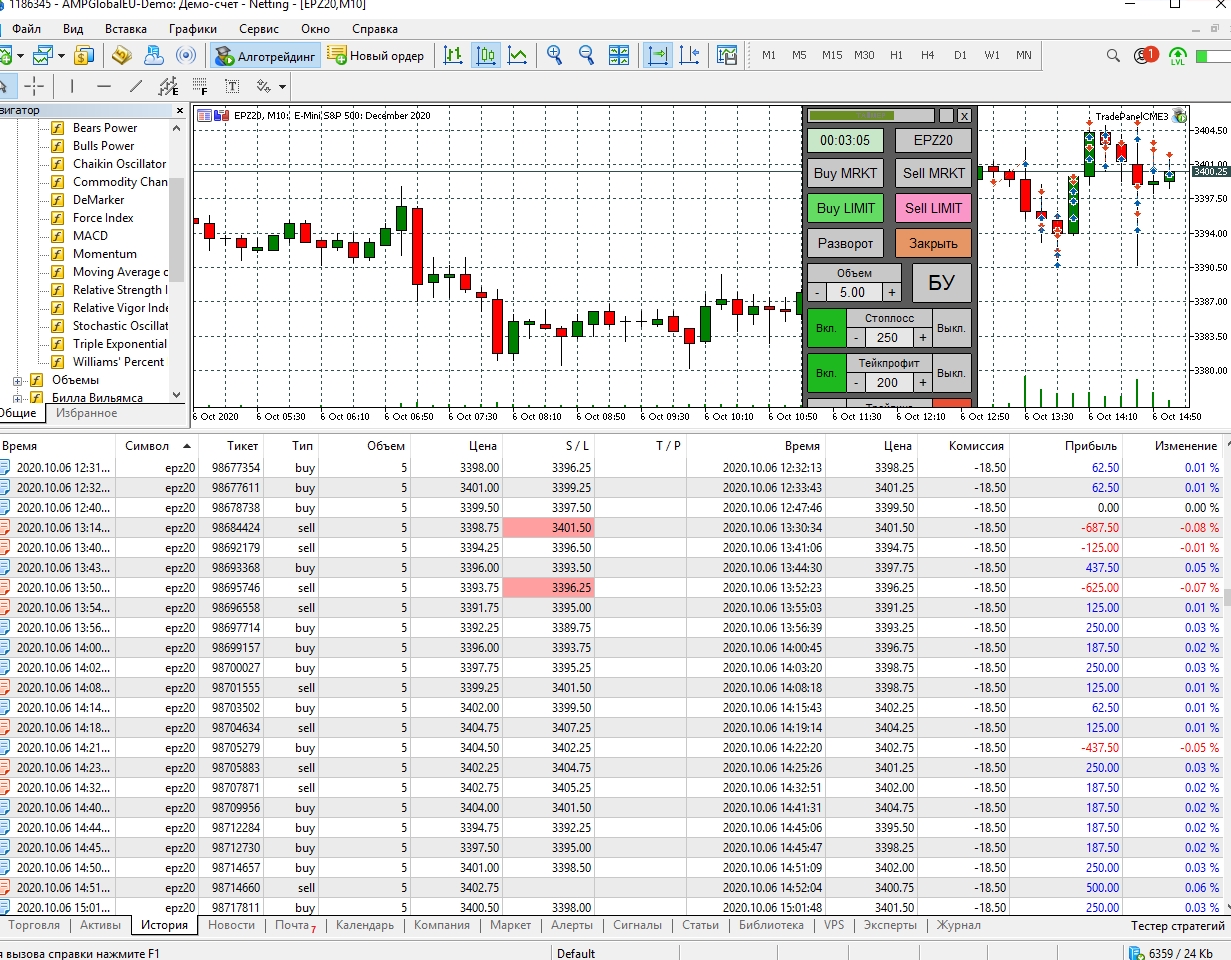Select the M5 timeframe

(799, 55)
